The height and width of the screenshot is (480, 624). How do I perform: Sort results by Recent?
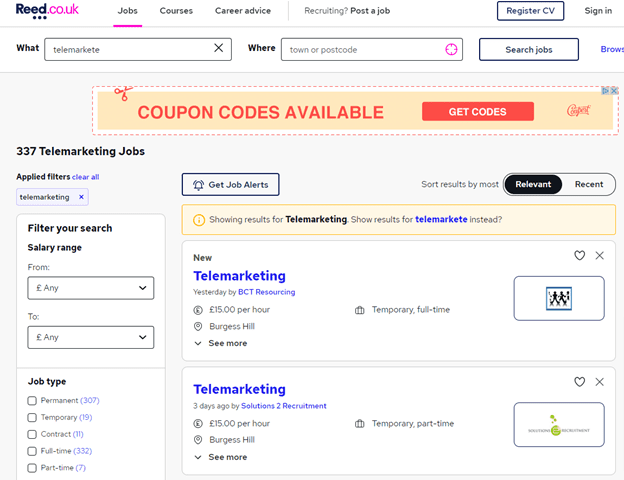point(589,184)
